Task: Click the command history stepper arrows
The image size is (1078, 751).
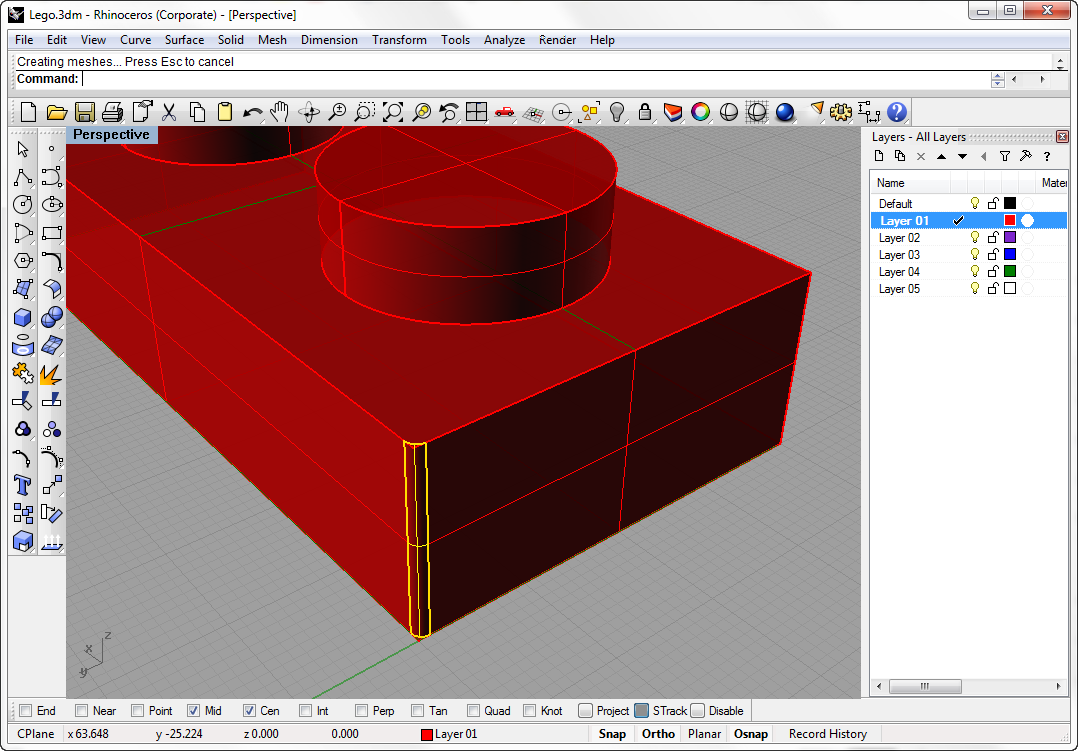Action: tap(998, 80)
